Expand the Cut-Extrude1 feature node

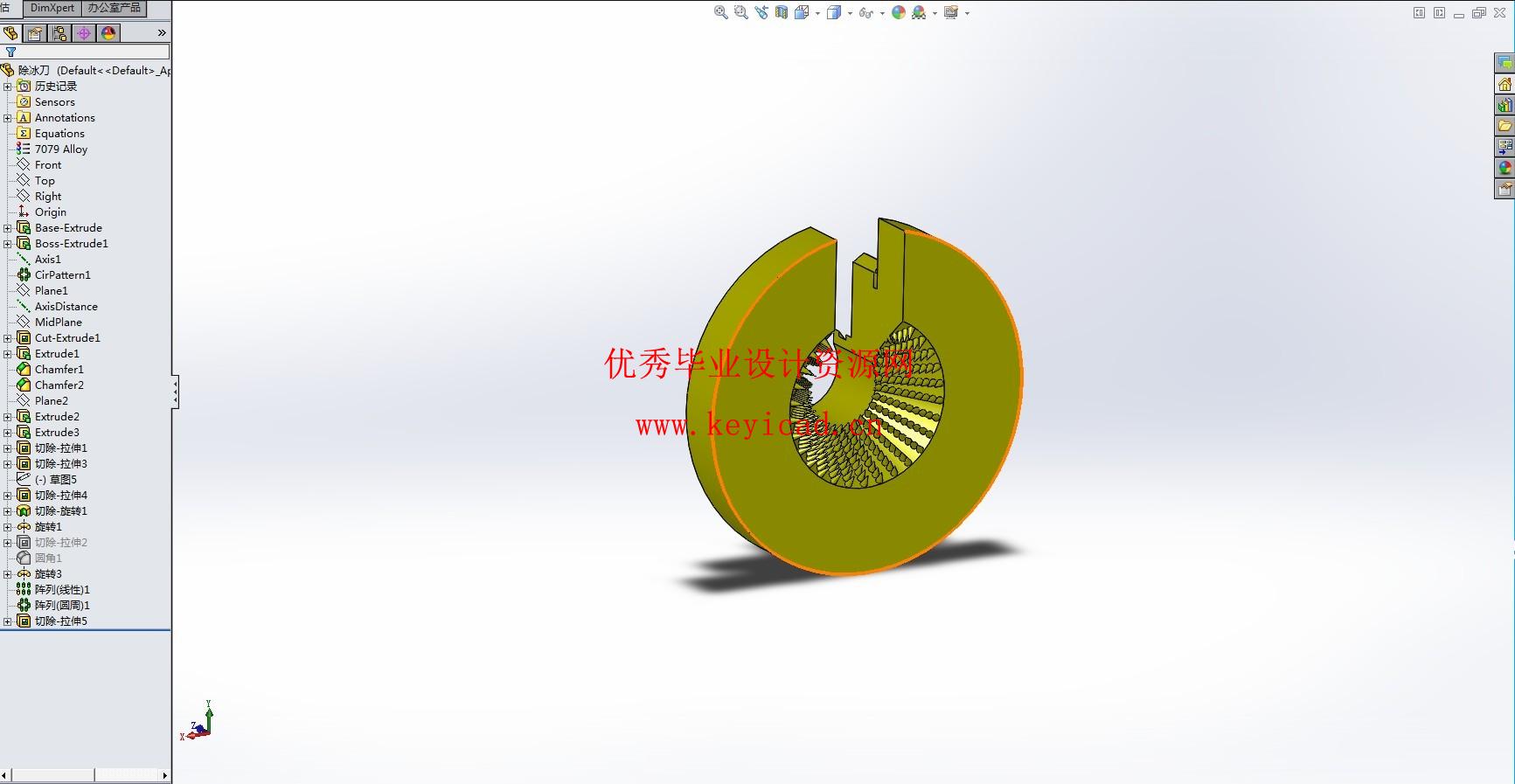[8, 338]
